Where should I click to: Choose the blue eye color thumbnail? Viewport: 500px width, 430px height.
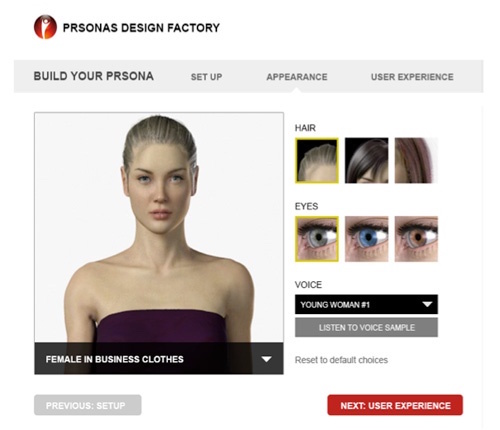pos(366,239)
